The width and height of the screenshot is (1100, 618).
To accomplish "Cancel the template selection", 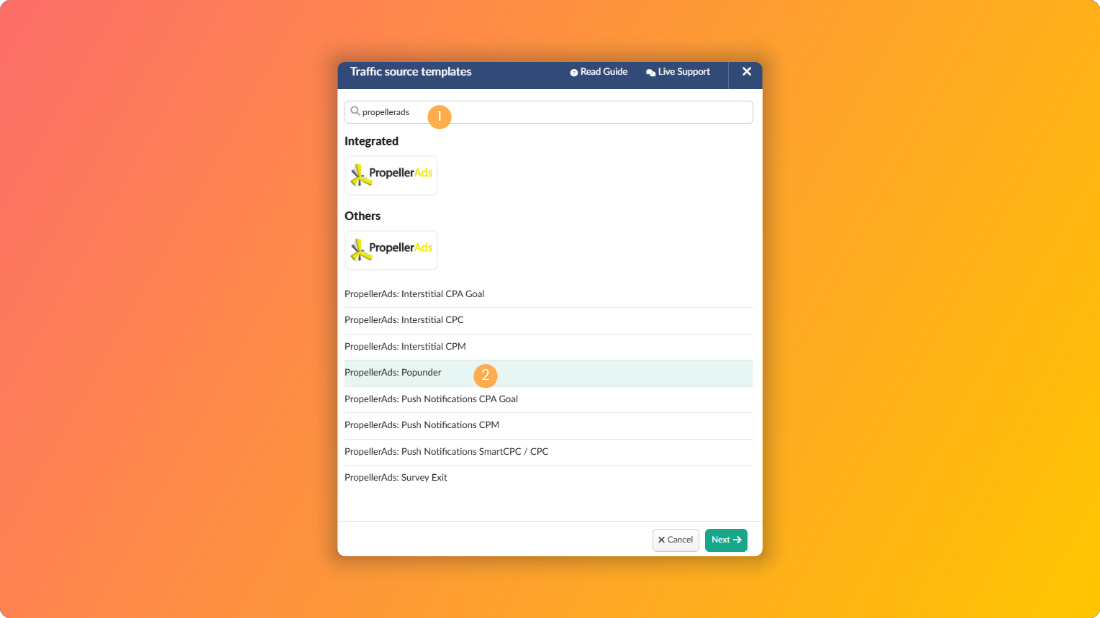I will [675, 540].
